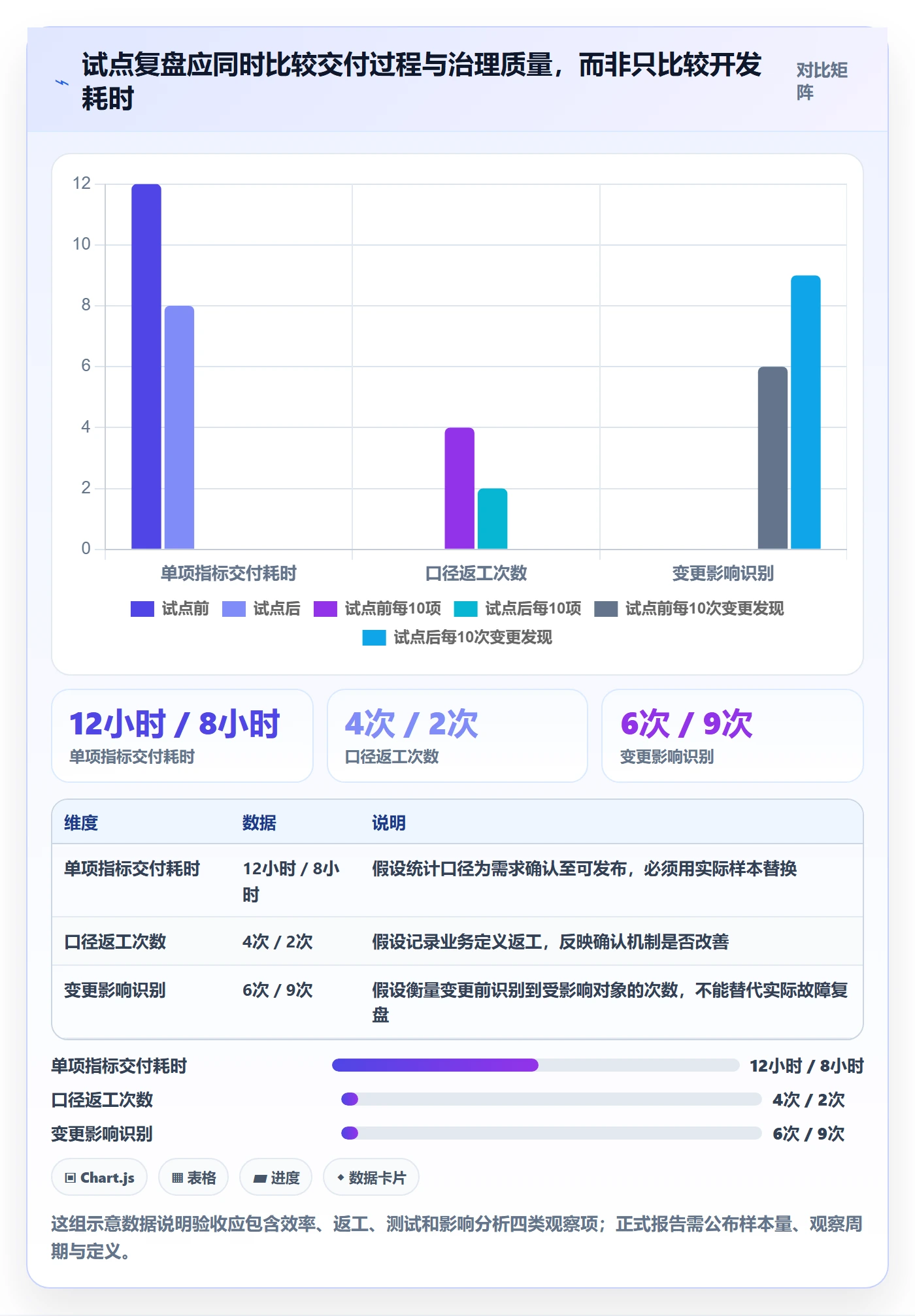Click the y-axis tick label 12
The width and height of the screenshot is (915, 1316).
[82, 184]
